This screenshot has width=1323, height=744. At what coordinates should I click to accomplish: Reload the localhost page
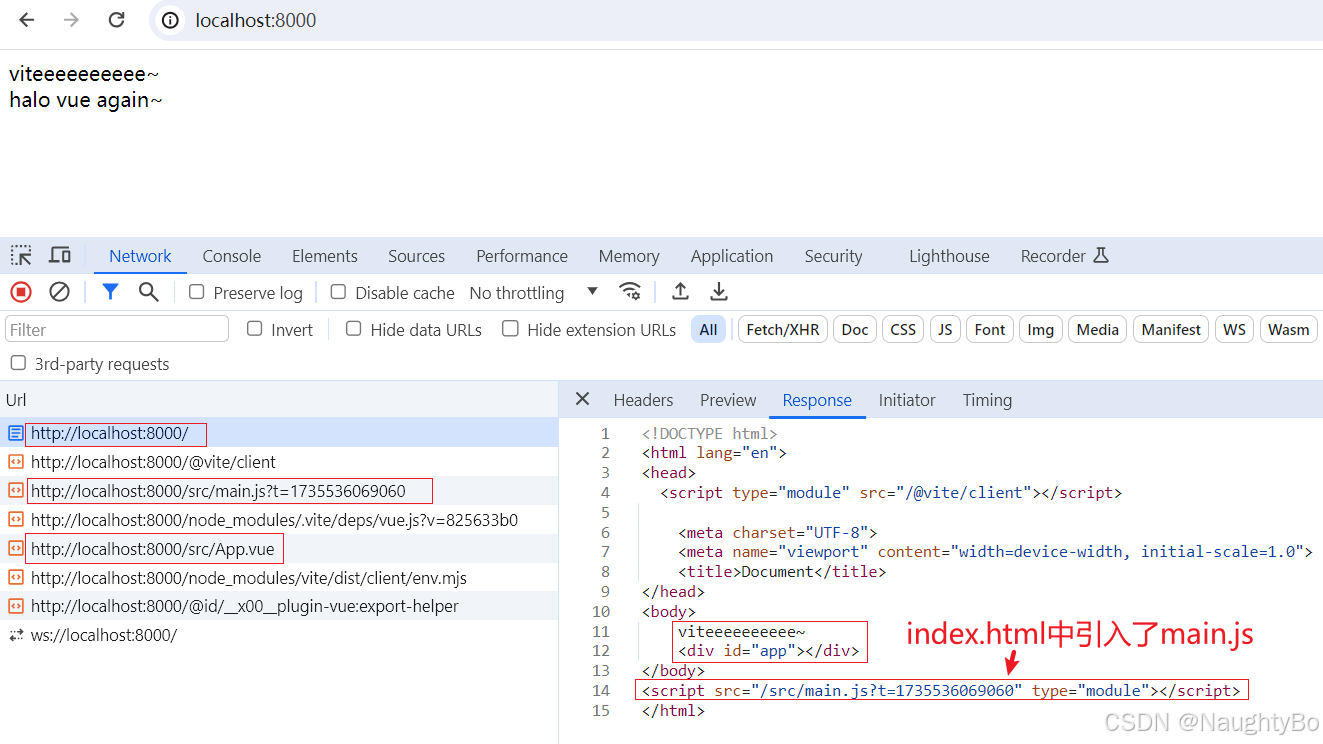pyautogui.click(x=116, y=20)
